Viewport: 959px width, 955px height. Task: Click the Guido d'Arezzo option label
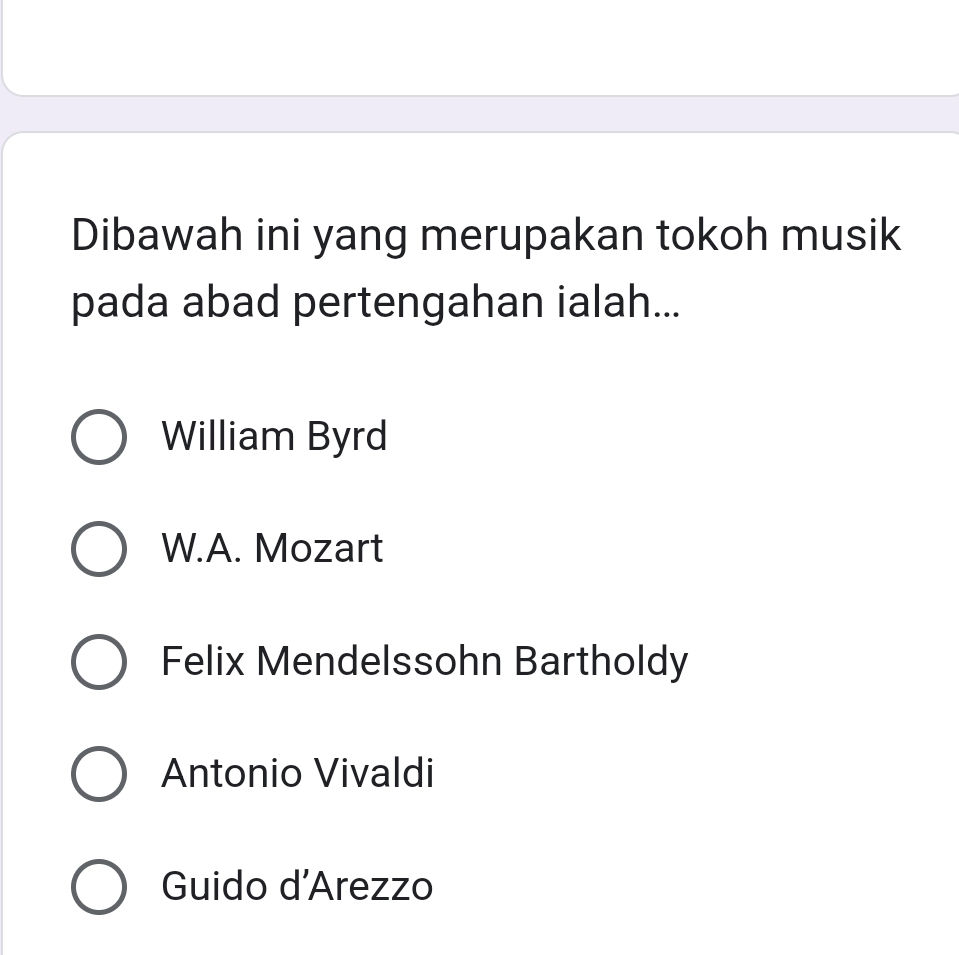(x=297, y=887)
